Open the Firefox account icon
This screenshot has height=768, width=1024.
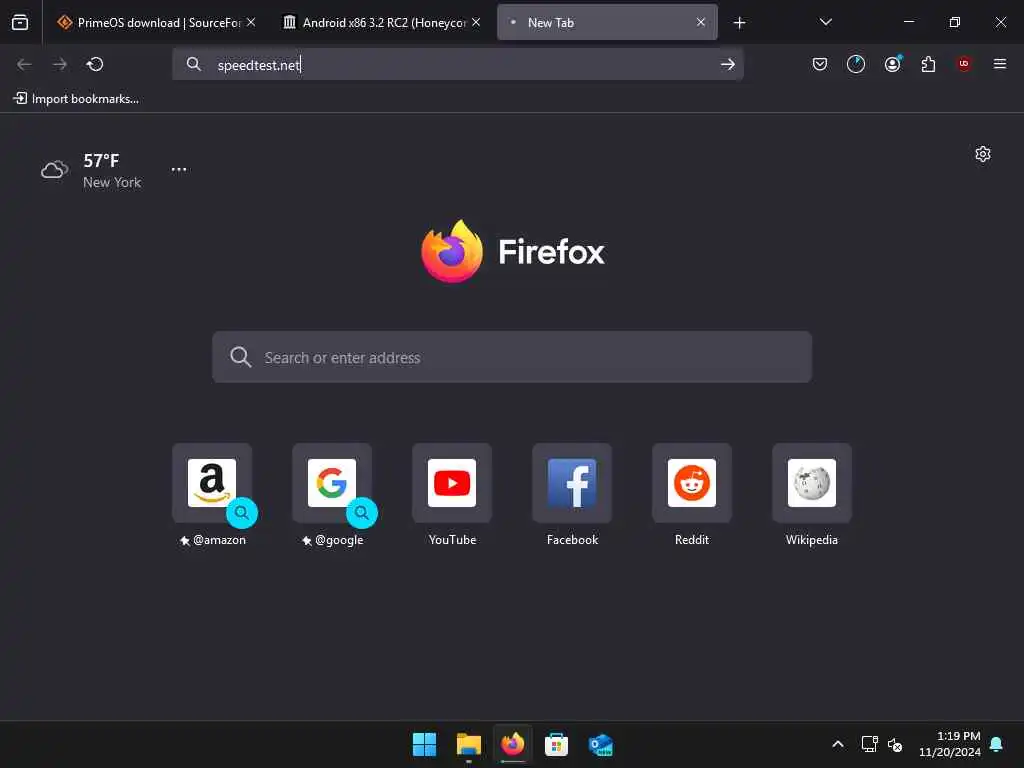tap(892, 64)
